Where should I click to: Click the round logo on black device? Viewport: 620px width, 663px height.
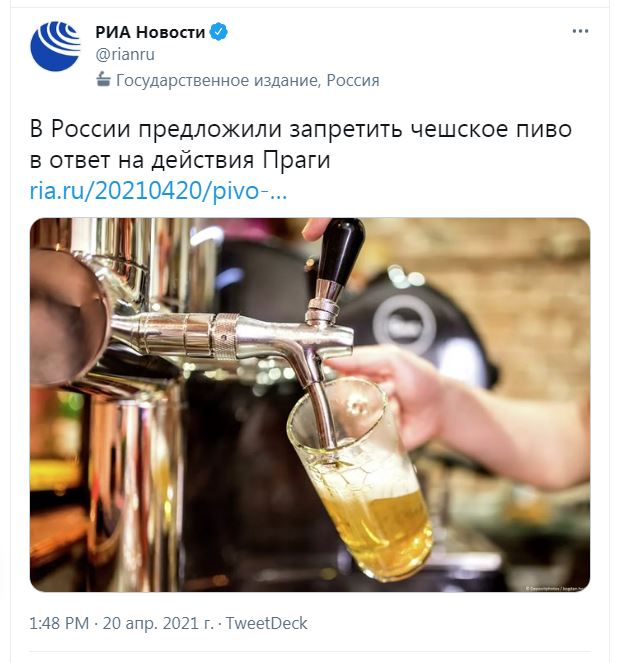[x=403, y=324]
